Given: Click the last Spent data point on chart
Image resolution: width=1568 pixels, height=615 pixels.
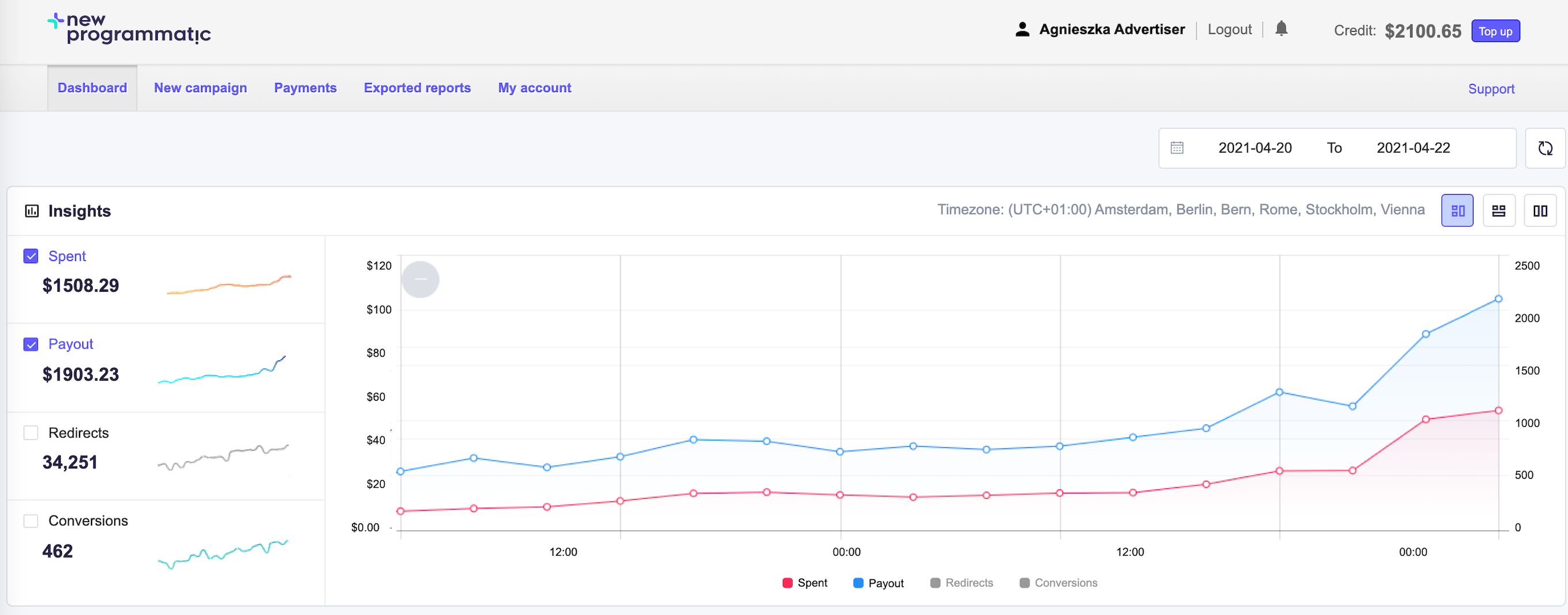Looking at the screenshot, I should (1498, 411).
